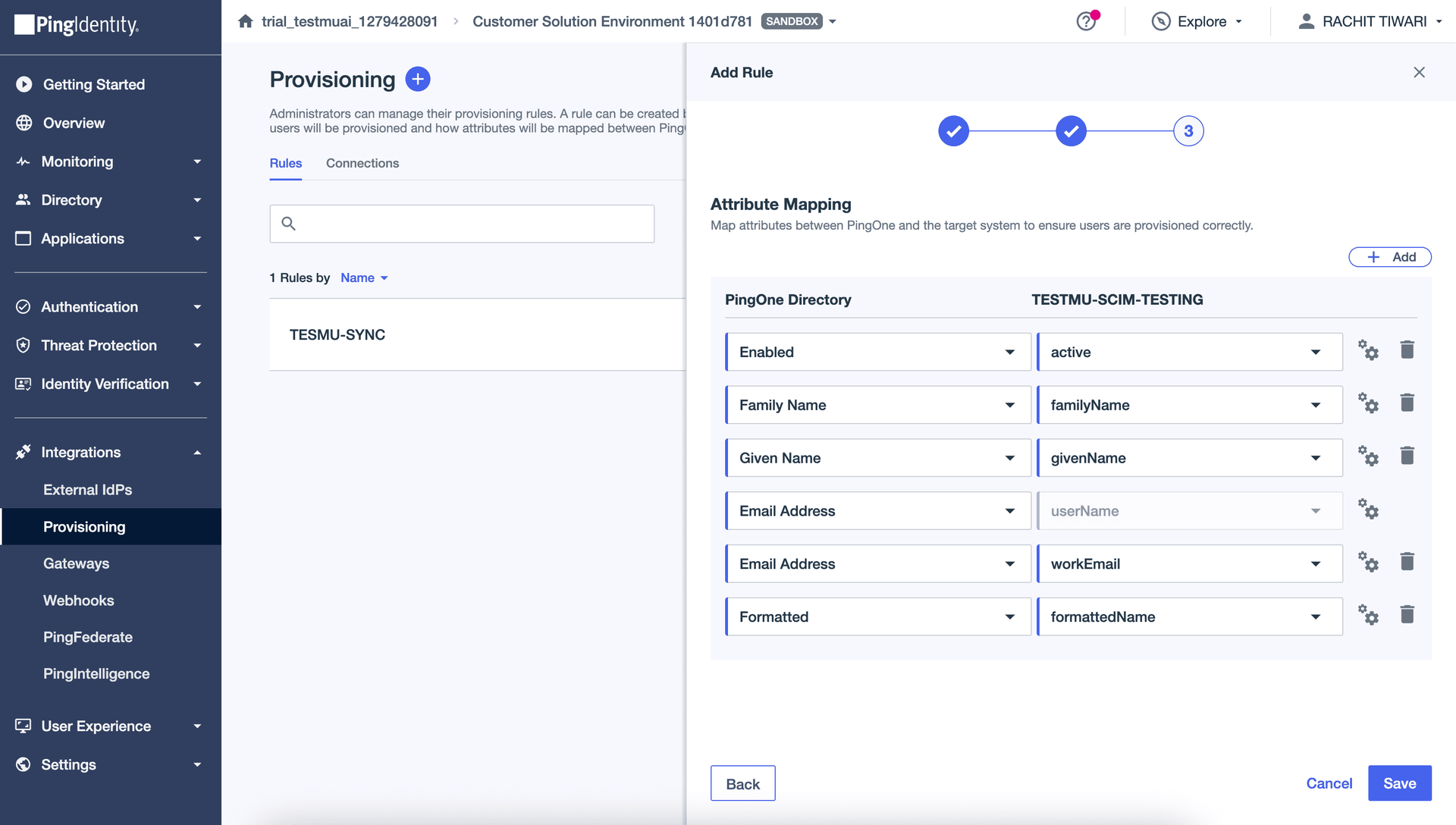
Task: Open the Enabled PingOne attribute dropdown
Action: [877, 352]
